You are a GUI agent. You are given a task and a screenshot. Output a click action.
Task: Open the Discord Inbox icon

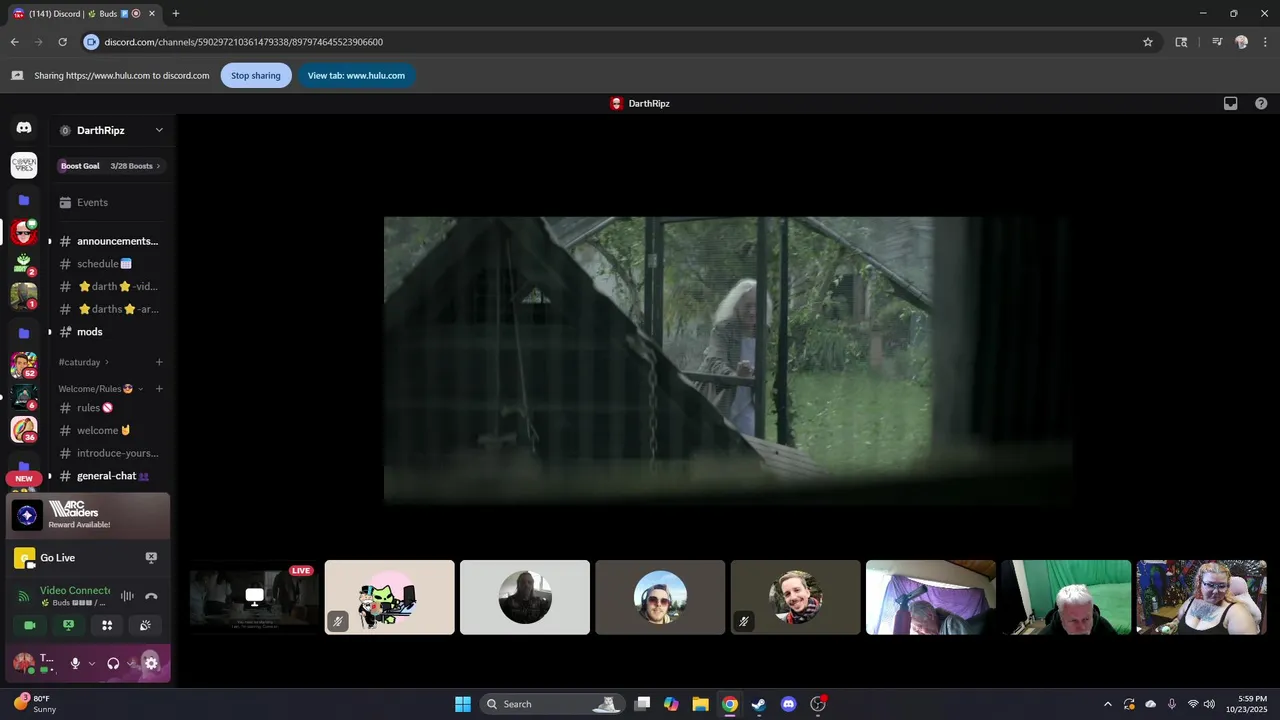[1230, 103]
